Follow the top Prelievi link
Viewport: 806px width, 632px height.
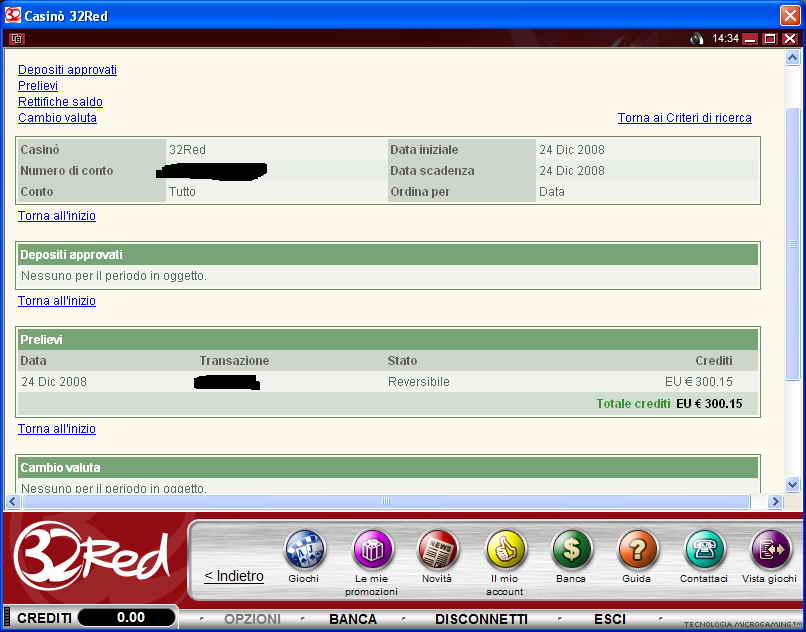38,86
